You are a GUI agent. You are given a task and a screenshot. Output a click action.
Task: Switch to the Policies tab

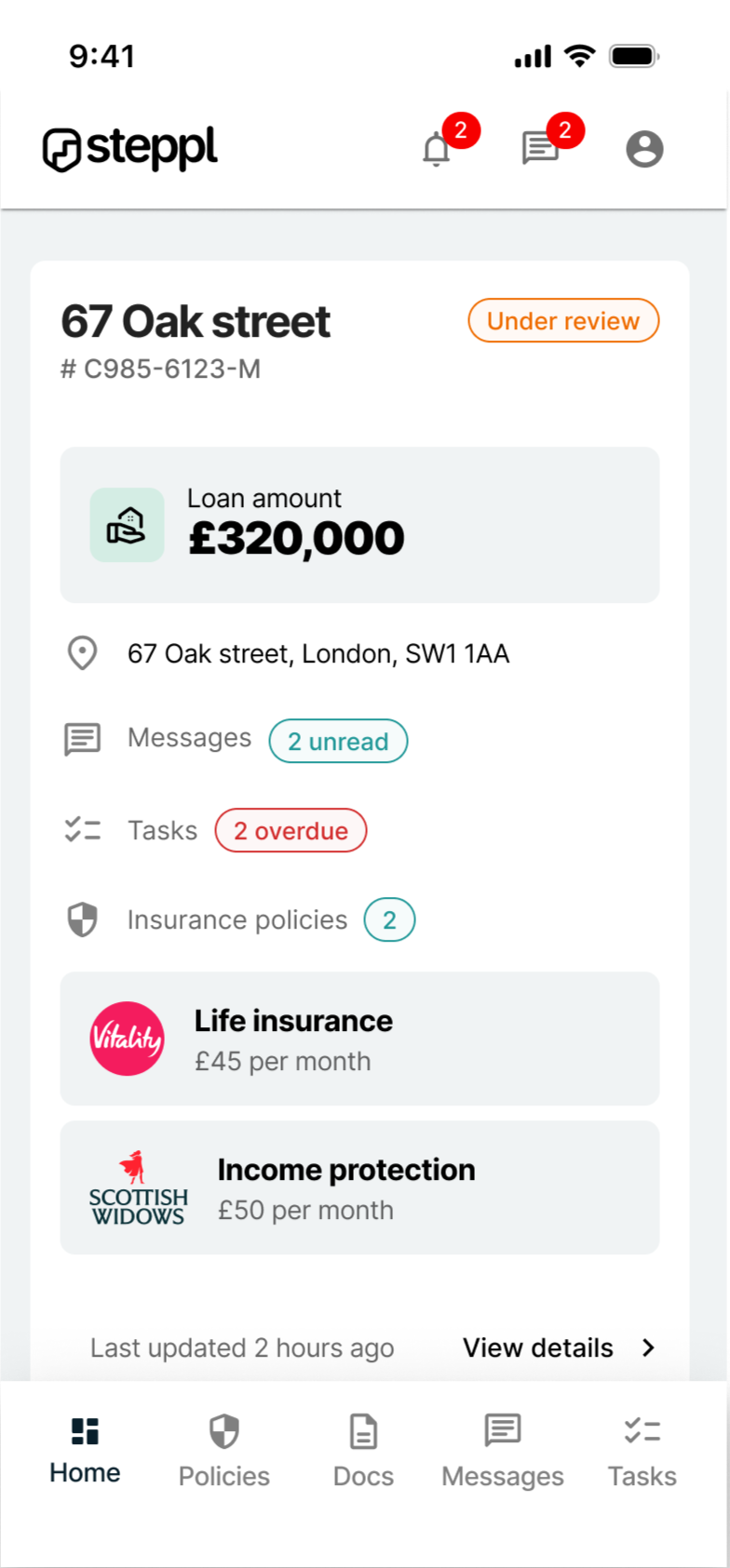pyautogui.click(x=224, y=1452)
